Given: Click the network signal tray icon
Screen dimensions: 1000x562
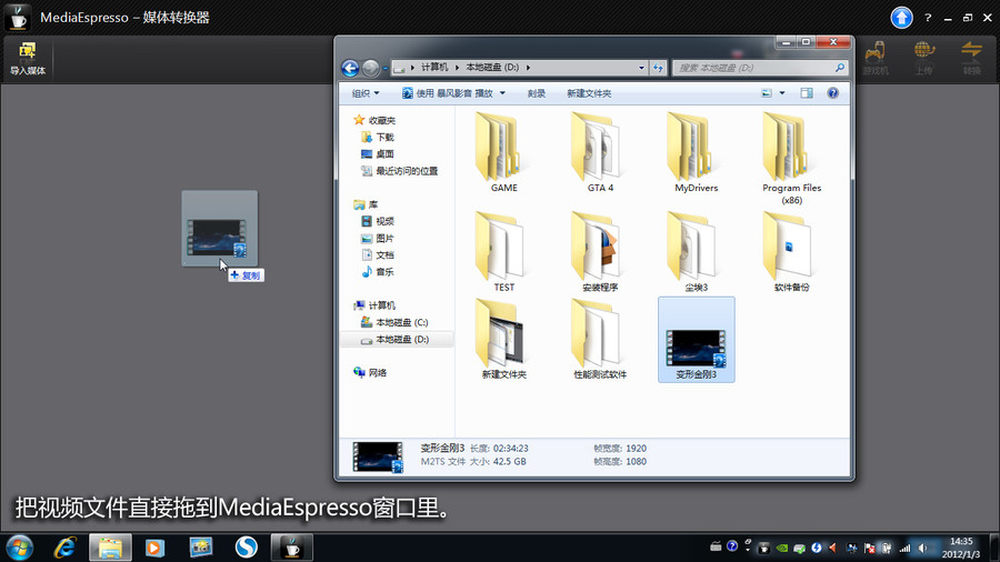Looking at the screenshot, I should (x=905, y=548).
